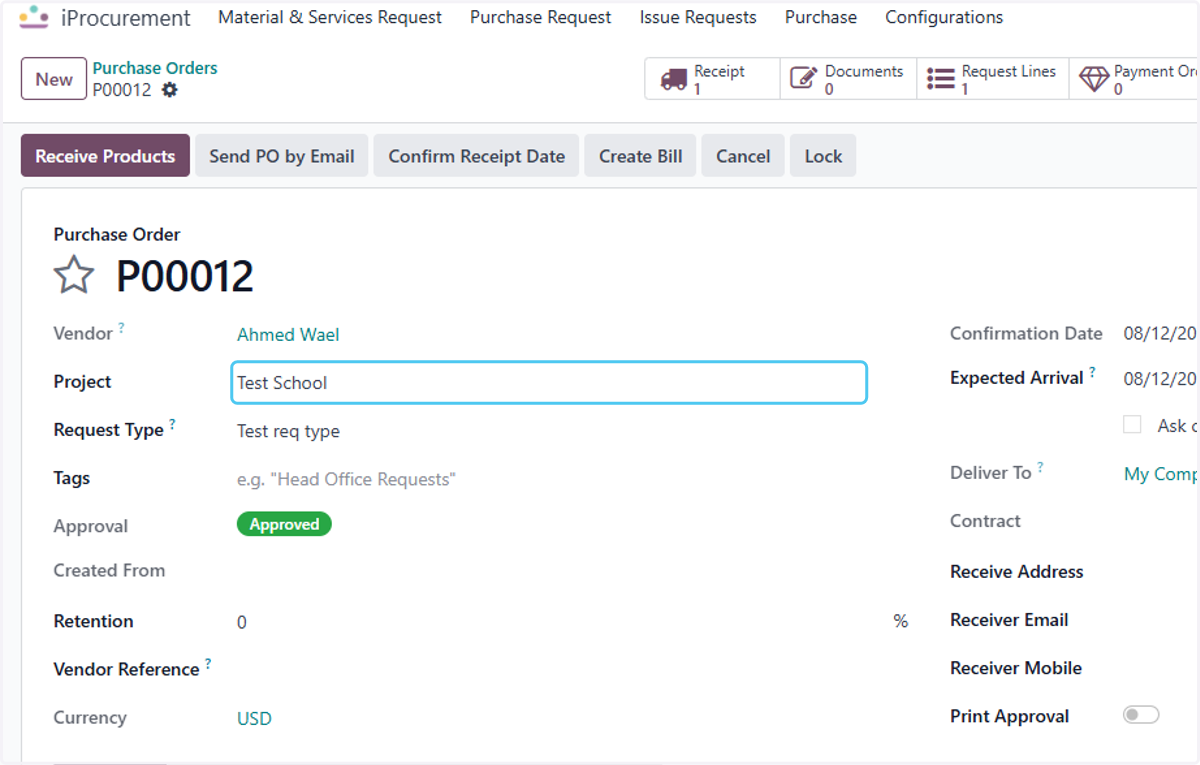Click the Request Lines list icon
1200x765 pixels.
click(940, 79)
